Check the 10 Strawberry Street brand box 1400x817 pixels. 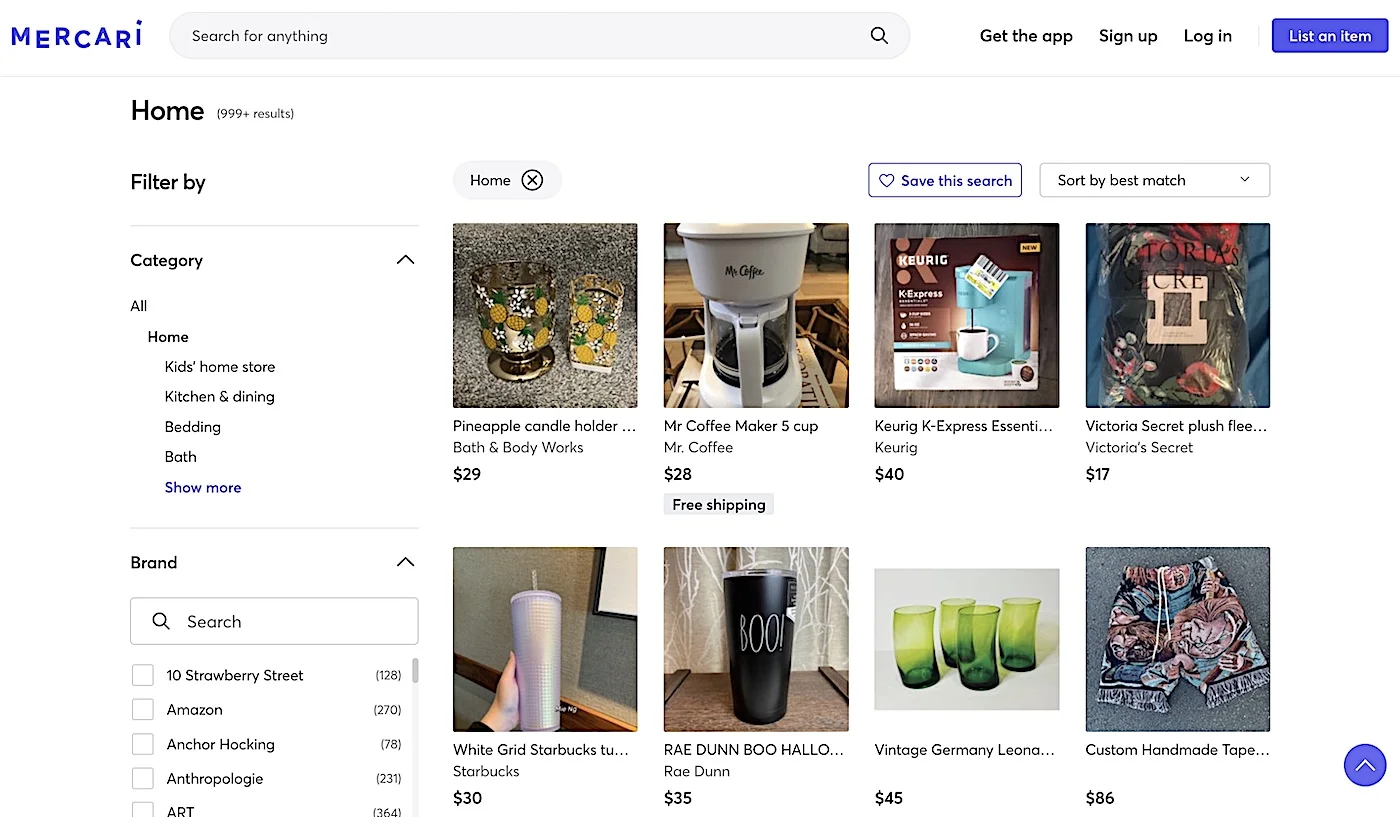[143, 676]
